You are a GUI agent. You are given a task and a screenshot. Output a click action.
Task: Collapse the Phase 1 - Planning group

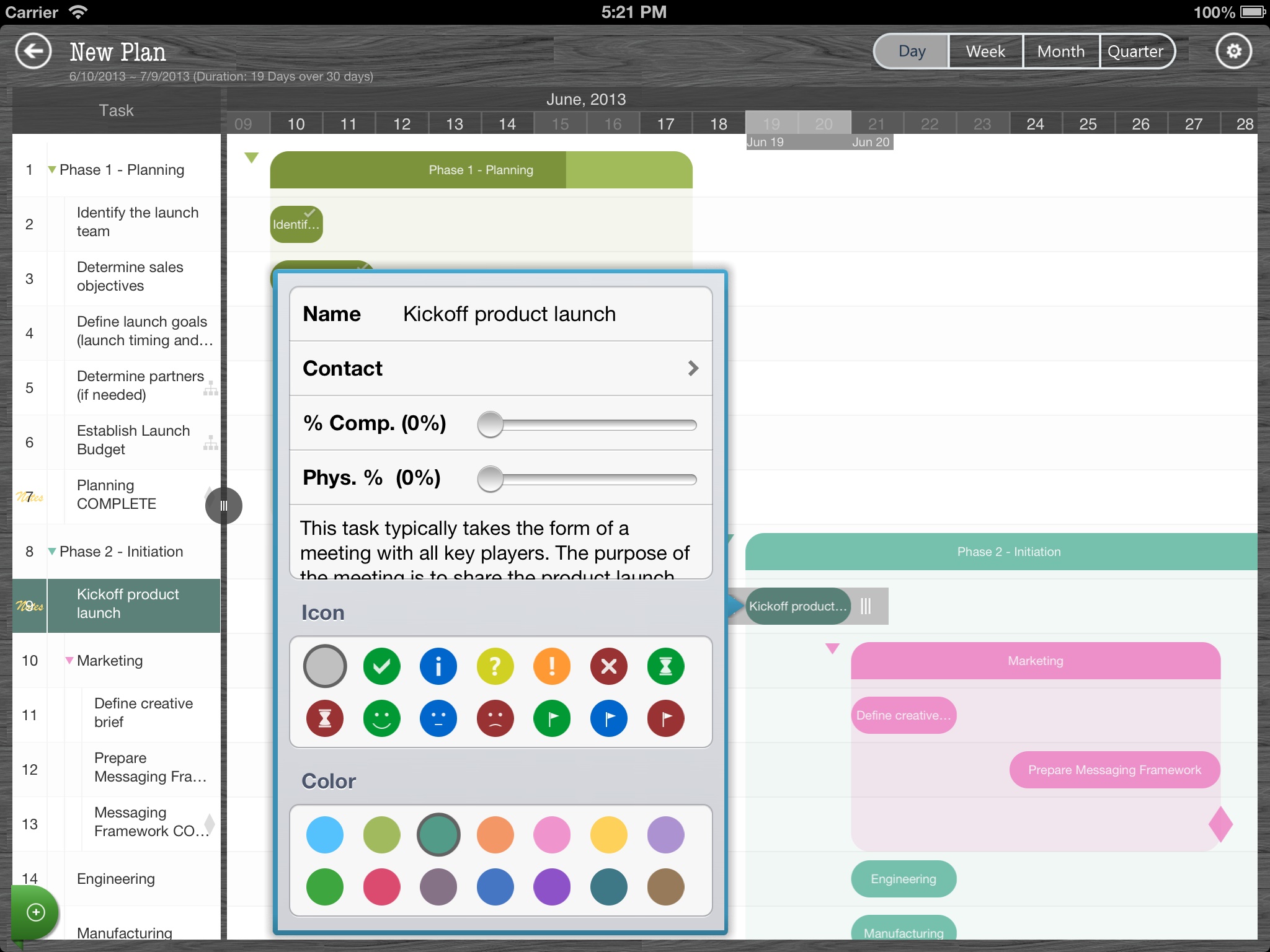(52, 170)
